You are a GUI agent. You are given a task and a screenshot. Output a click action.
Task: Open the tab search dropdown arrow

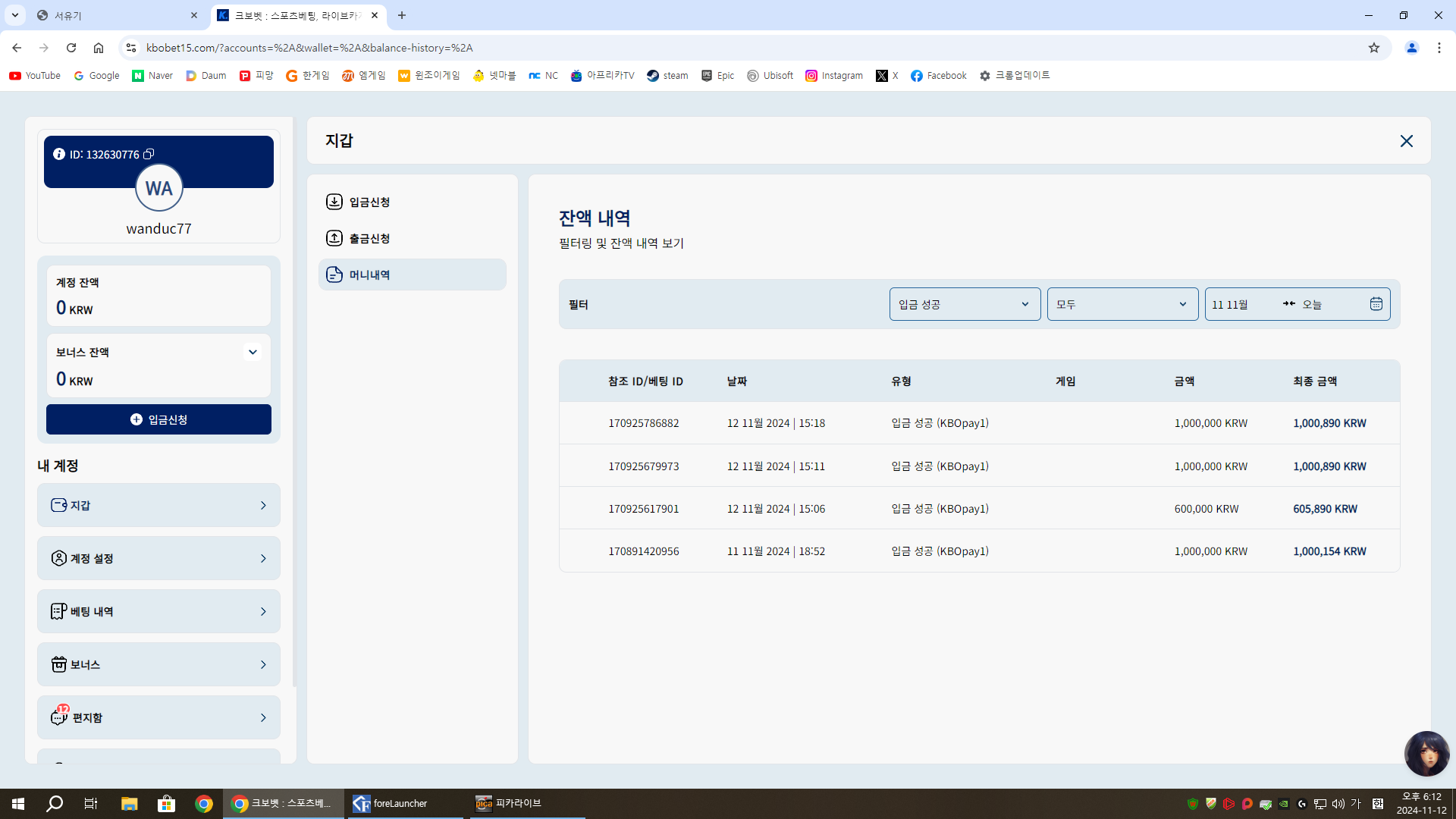click(14, 15)
